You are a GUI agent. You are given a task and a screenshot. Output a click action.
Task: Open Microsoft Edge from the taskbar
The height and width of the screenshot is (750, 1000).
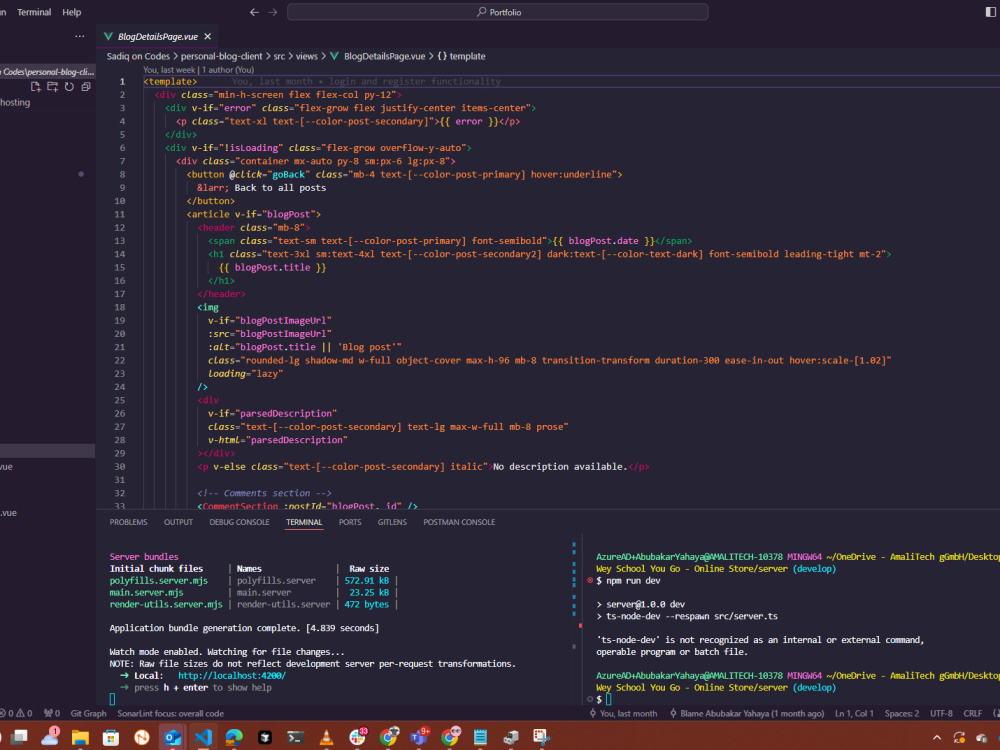tap(234, 738)
